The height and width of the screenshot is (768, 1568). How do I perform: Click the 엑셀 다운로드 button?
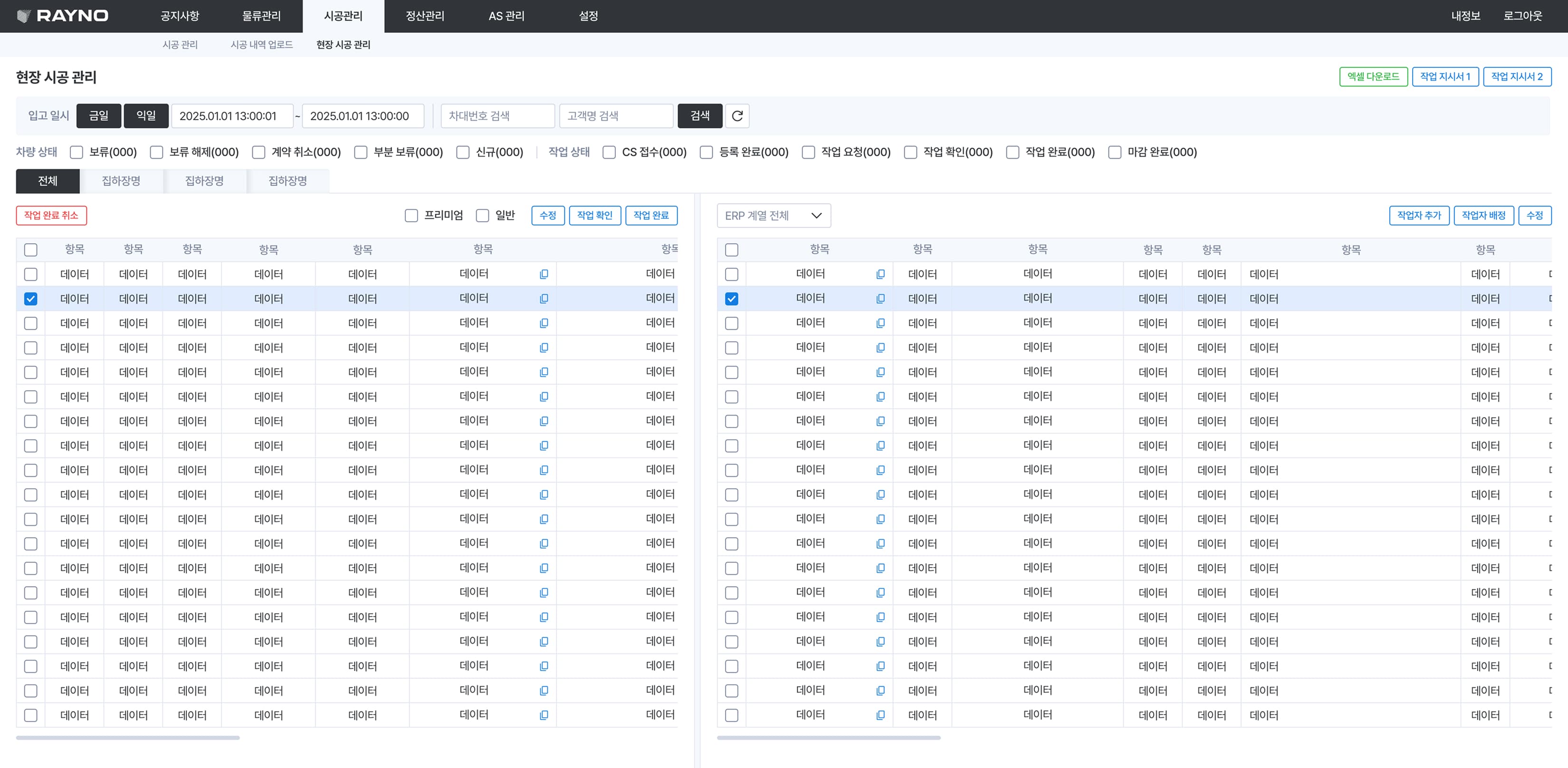(1373, 76)
